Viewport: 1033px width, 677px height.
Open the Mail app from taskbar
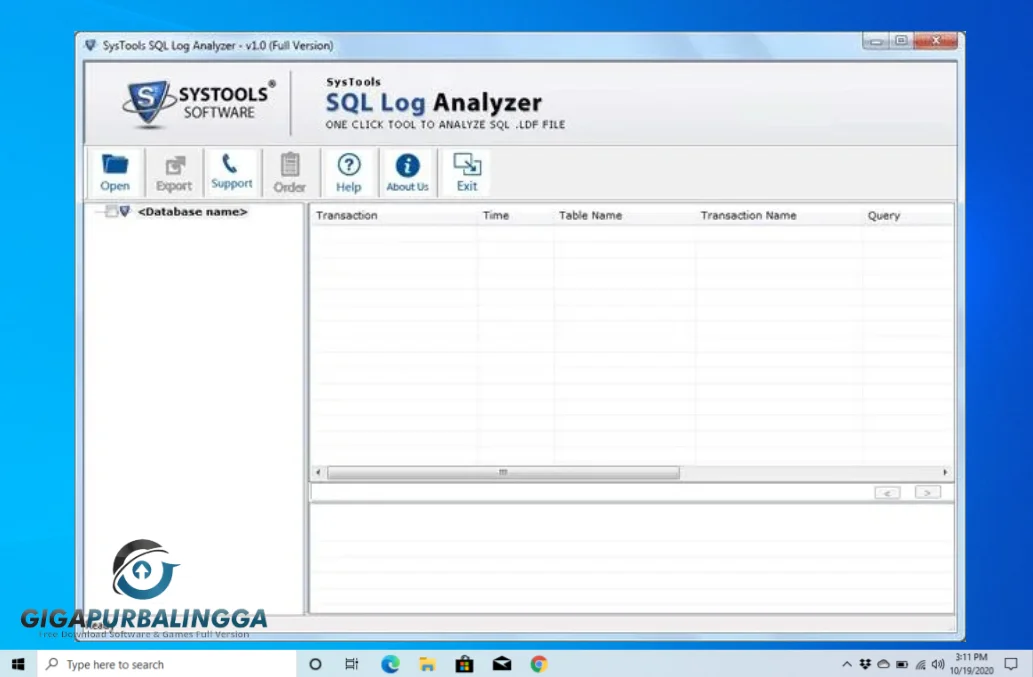[x=501, y=664]
